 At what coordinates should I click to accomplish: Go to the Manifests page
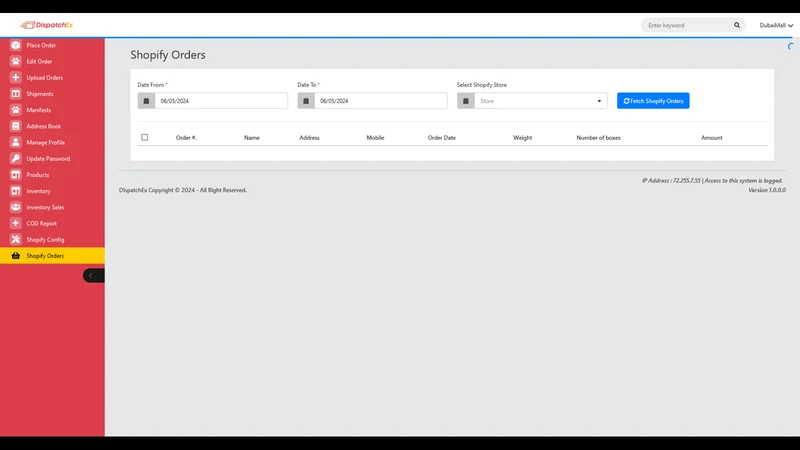[39, 110]
